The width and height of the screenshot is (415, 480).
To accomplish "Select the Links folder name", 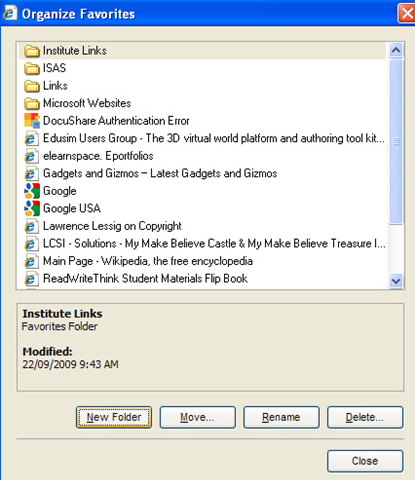I will click(55, 86).
